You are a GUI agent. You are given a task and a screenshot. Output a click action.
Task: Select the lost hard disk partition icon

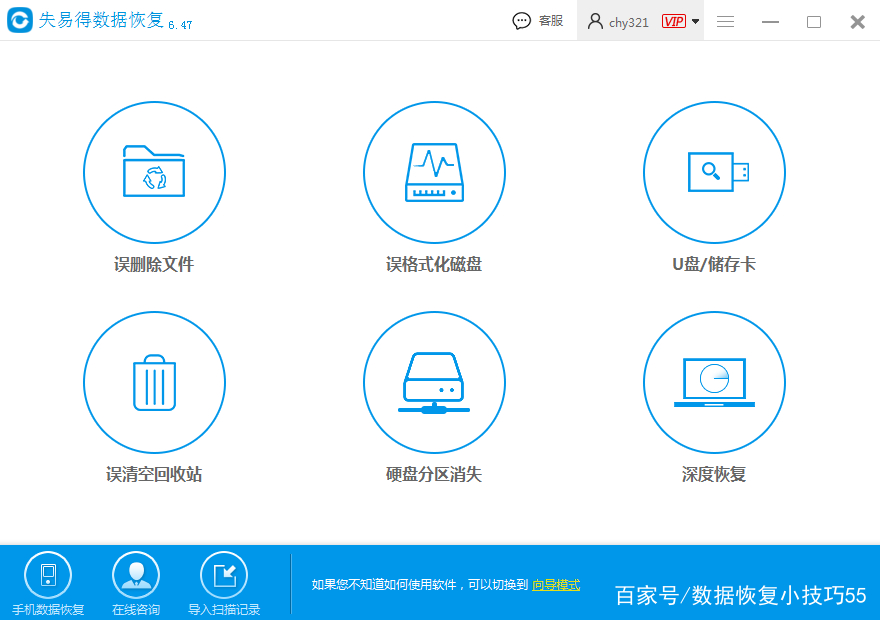434,382
